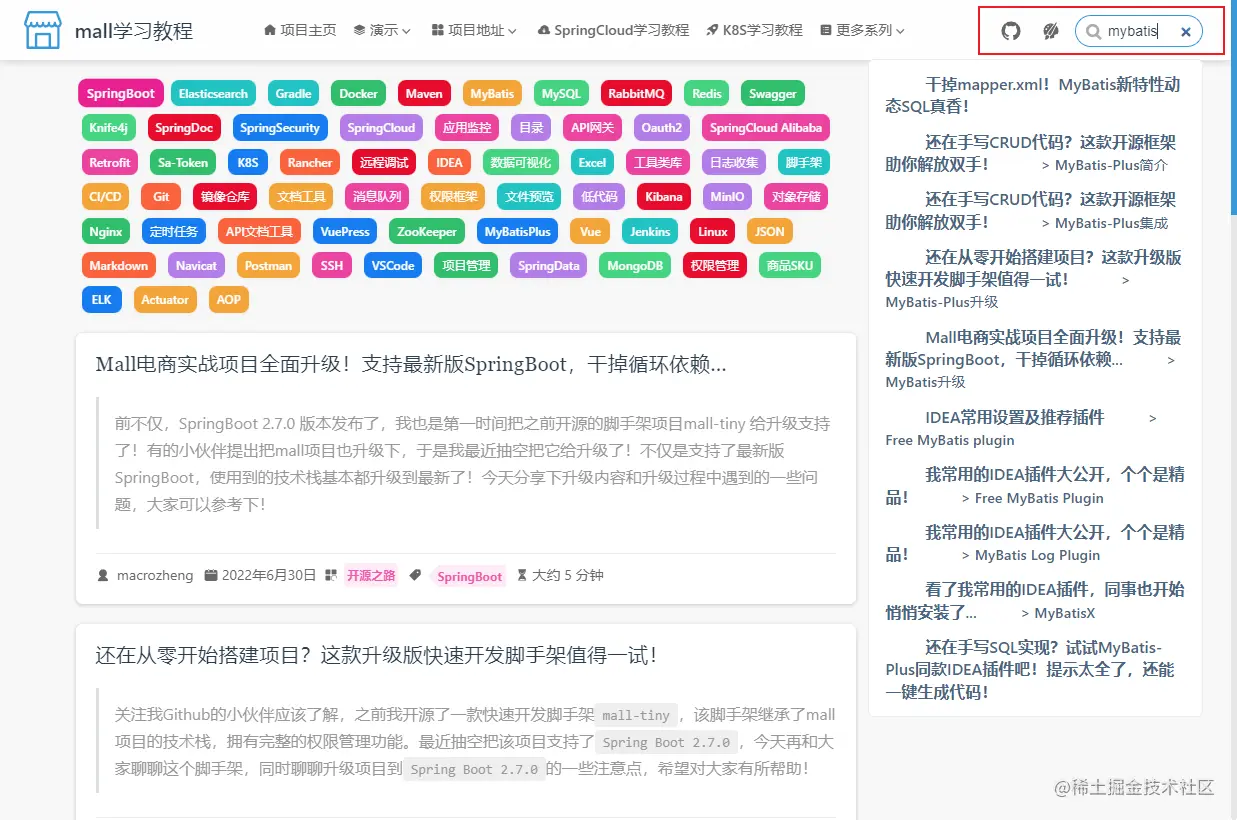This screenshot has width=1237, height=820.
Task: Select the SpringCloud Alibaba tag
Action: pos(766,128)
